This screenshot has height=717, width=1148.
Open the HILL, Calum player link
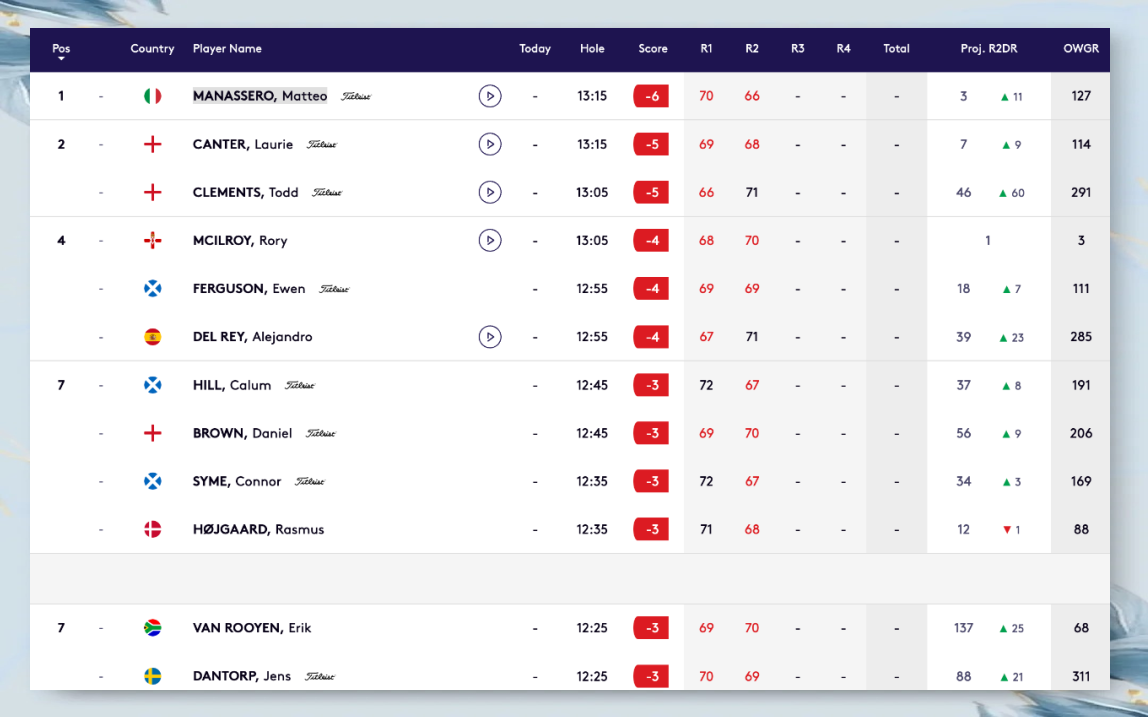click(232, 385)
